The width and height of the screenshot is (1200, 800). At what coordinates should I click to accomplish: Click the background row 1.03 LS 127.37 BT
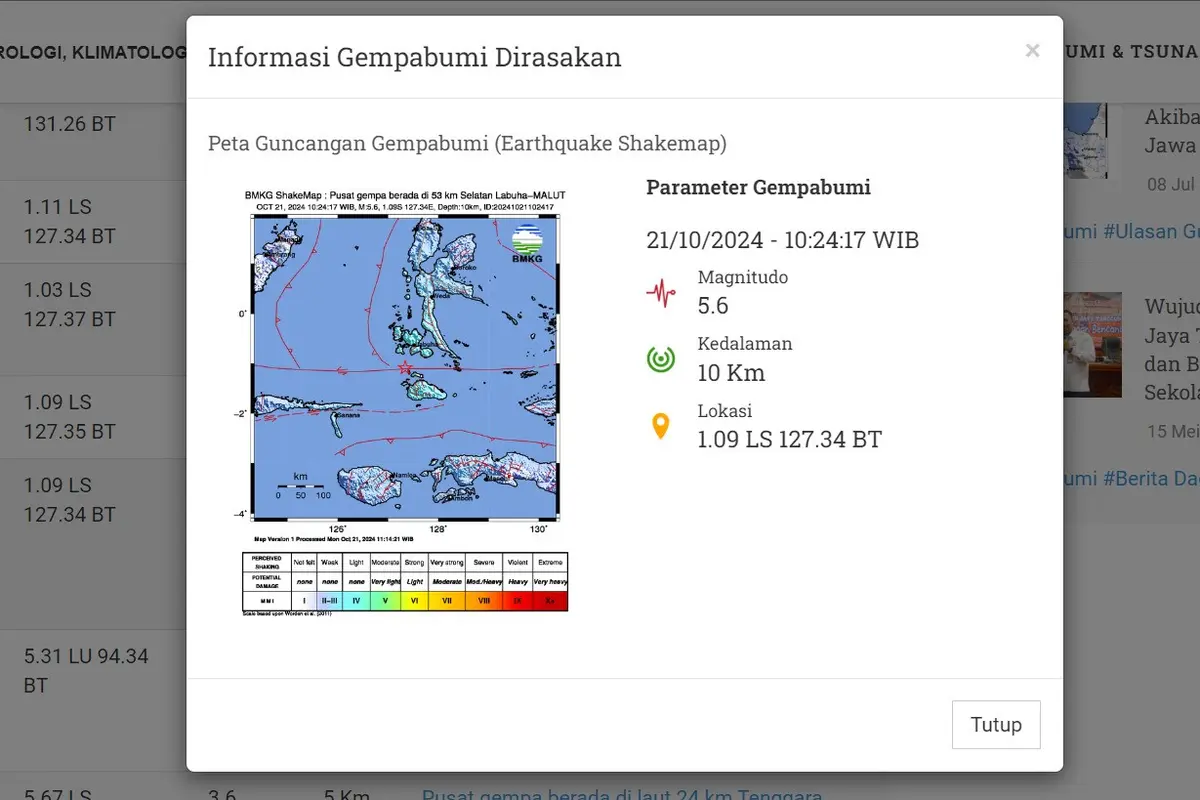pyautogui.click(x=70, y=305)
